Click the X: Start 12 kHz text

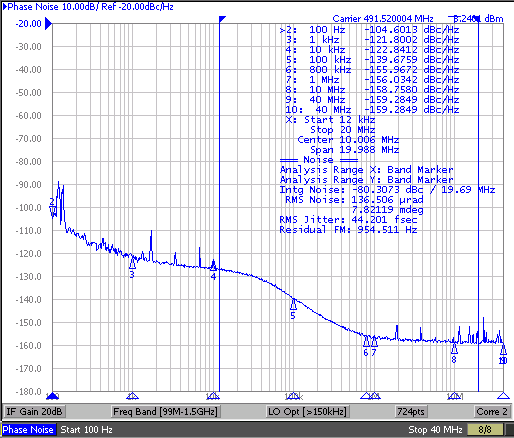330,120
